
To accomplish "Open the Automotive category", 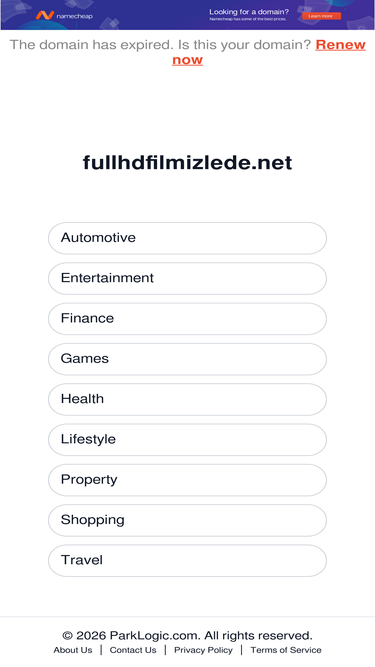I will [x=188, y=238].
